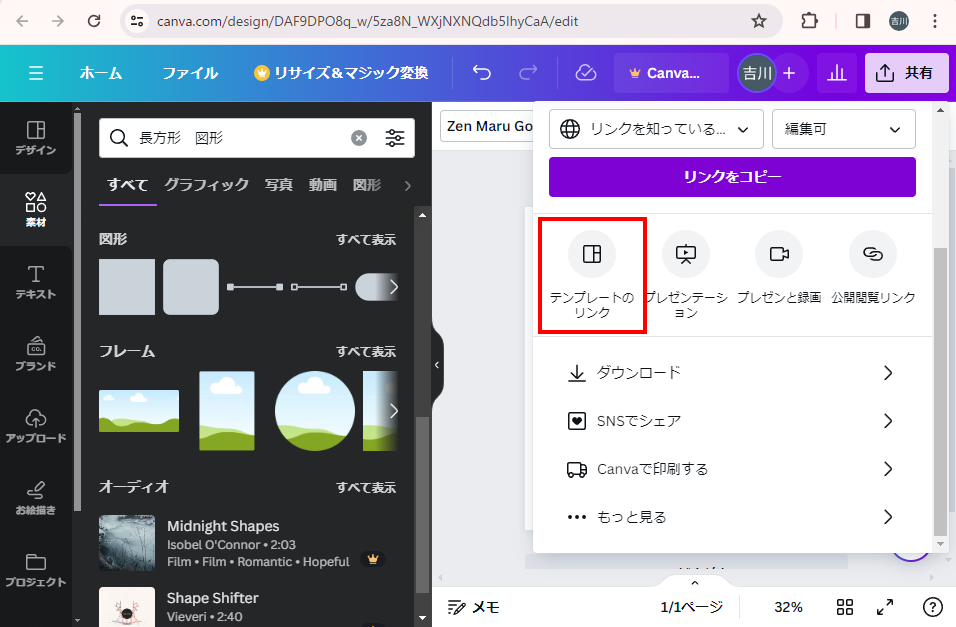Click the リンクをコピー button
The image size is (956, 627).
point(732,177)
